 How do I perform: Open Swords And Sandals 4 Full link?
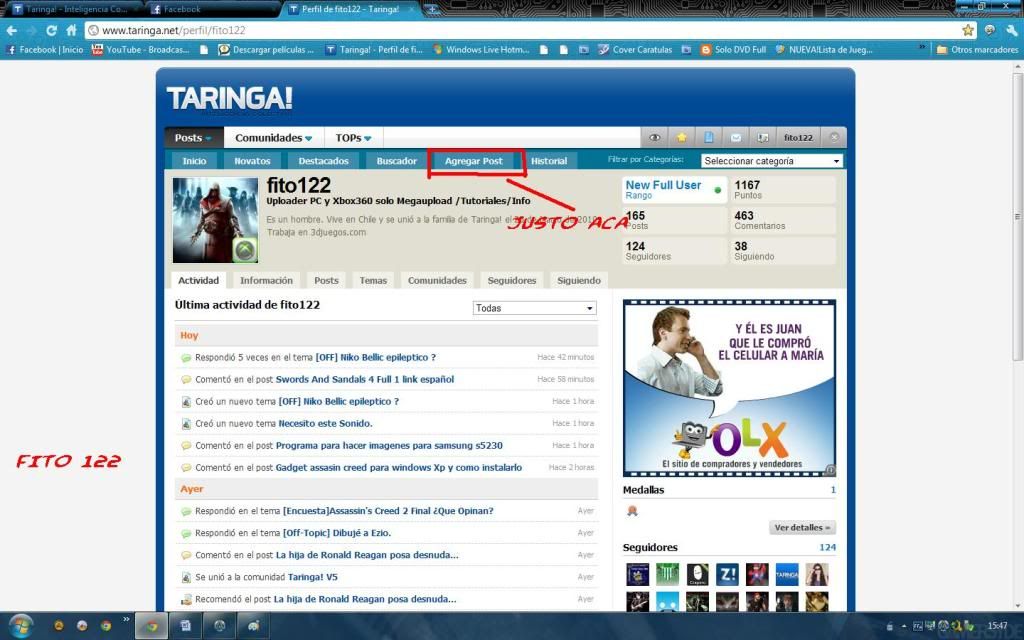point(364,379)
